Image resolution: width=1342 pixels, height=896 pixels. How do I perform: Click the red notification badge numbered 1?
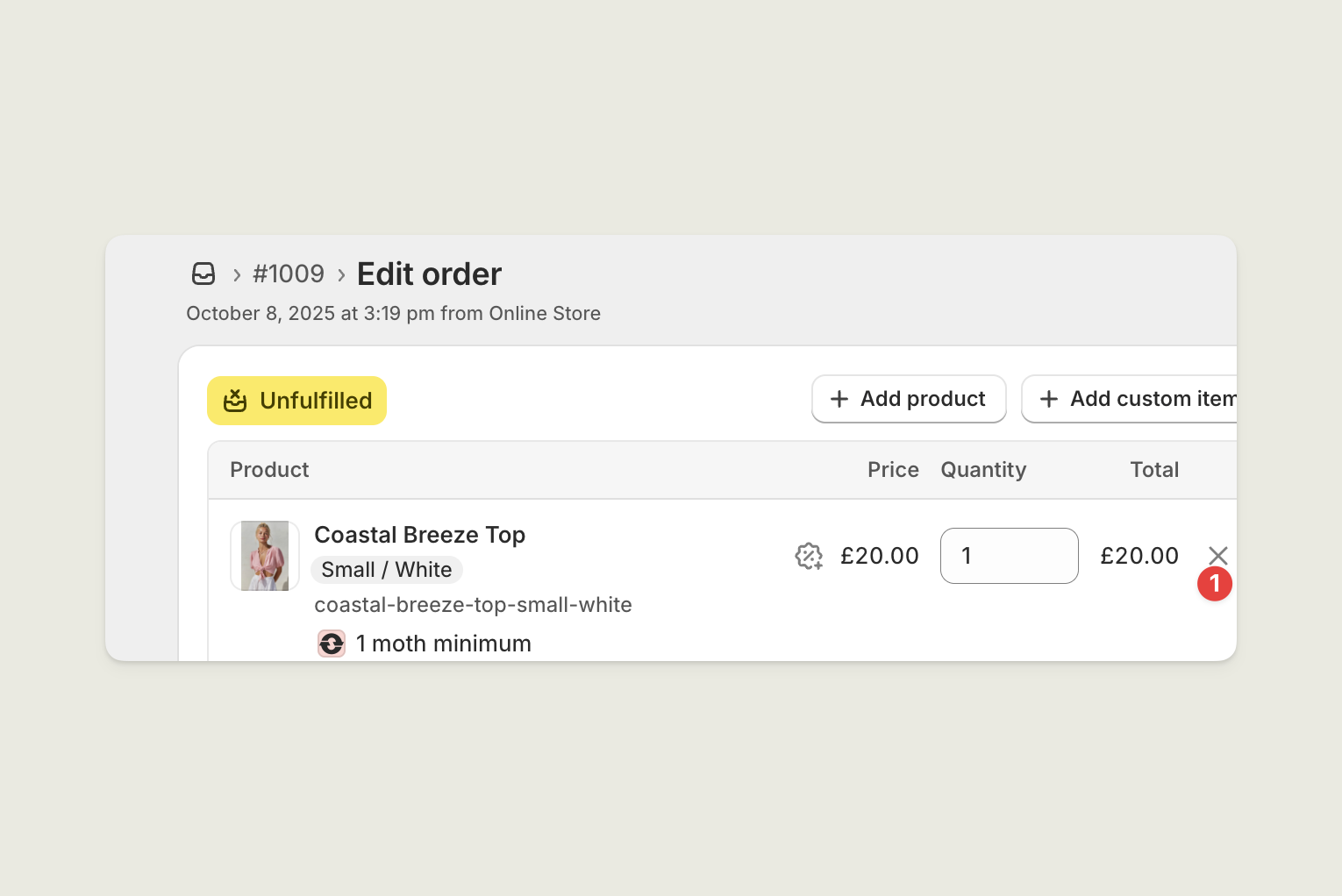[x=1215, y=584]
